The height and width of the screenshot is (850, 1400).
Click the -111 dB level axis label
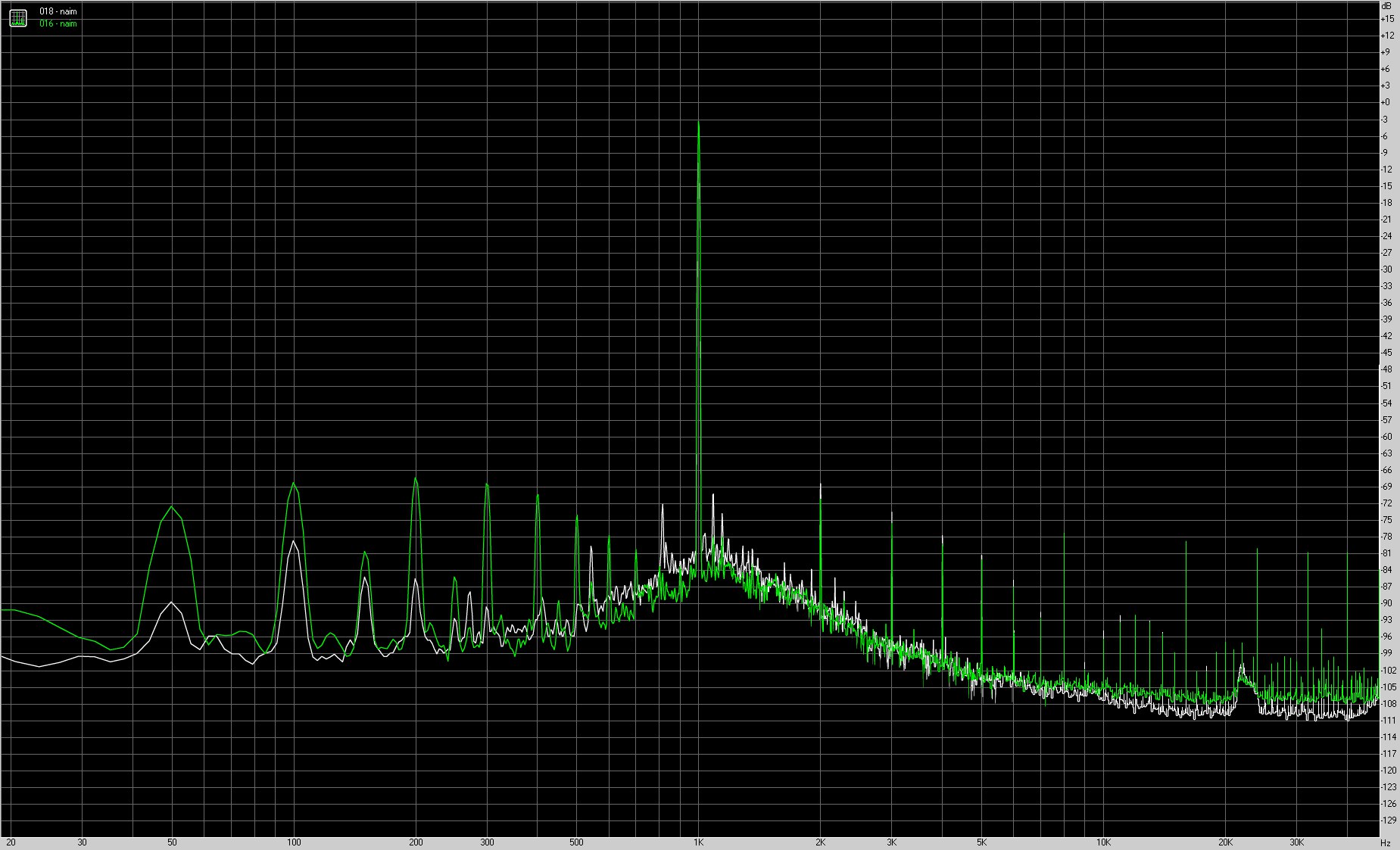pos(1389,721)
